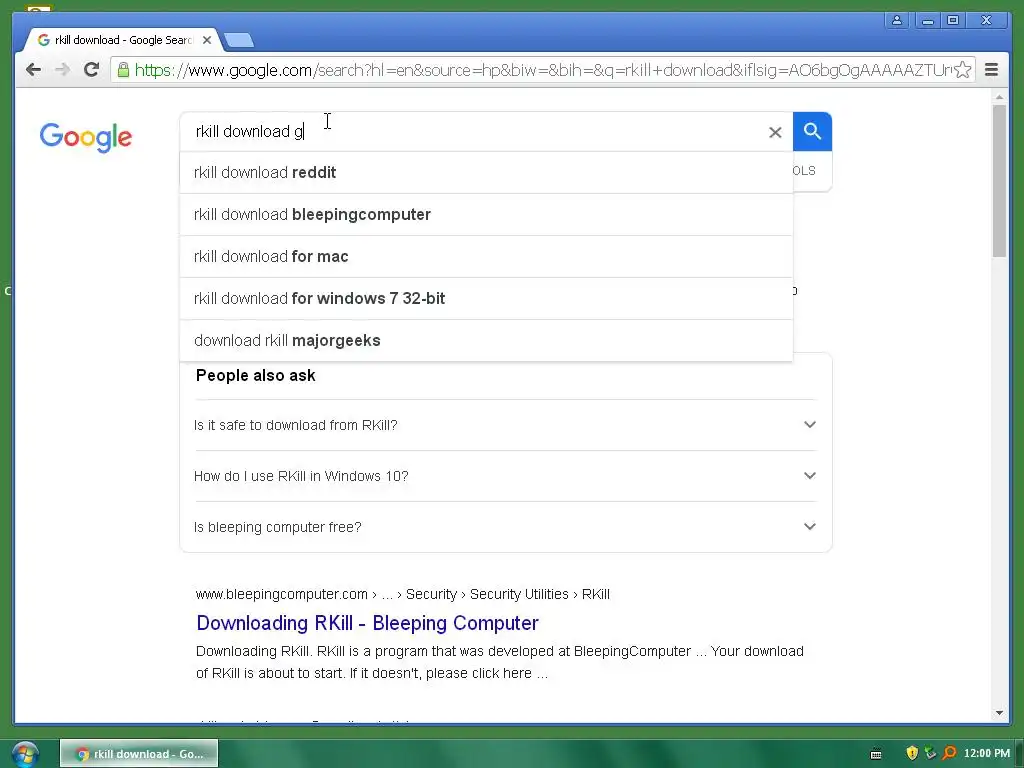Click the forward navigation arrow
Viewport: 1024px width, 768px height.
(62, 70)
